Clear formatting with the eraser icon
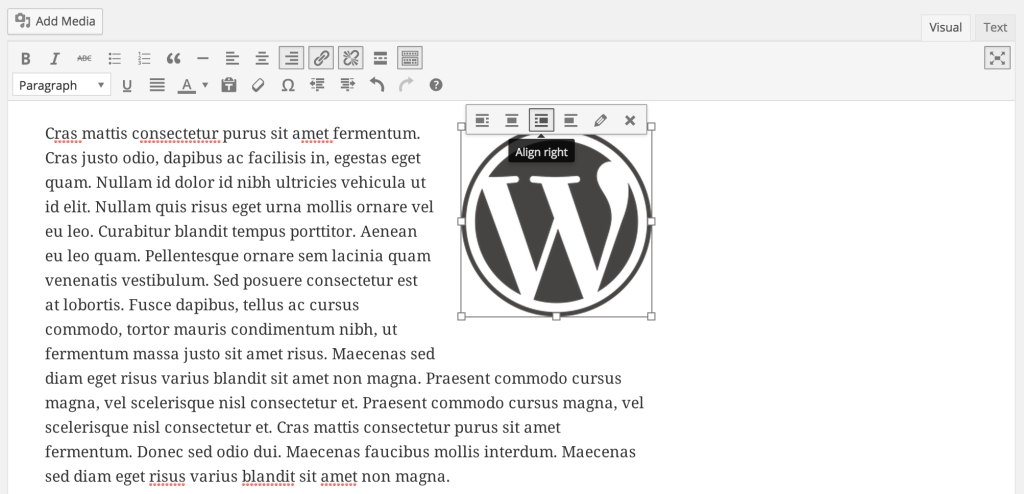 (x=258, y=86)
